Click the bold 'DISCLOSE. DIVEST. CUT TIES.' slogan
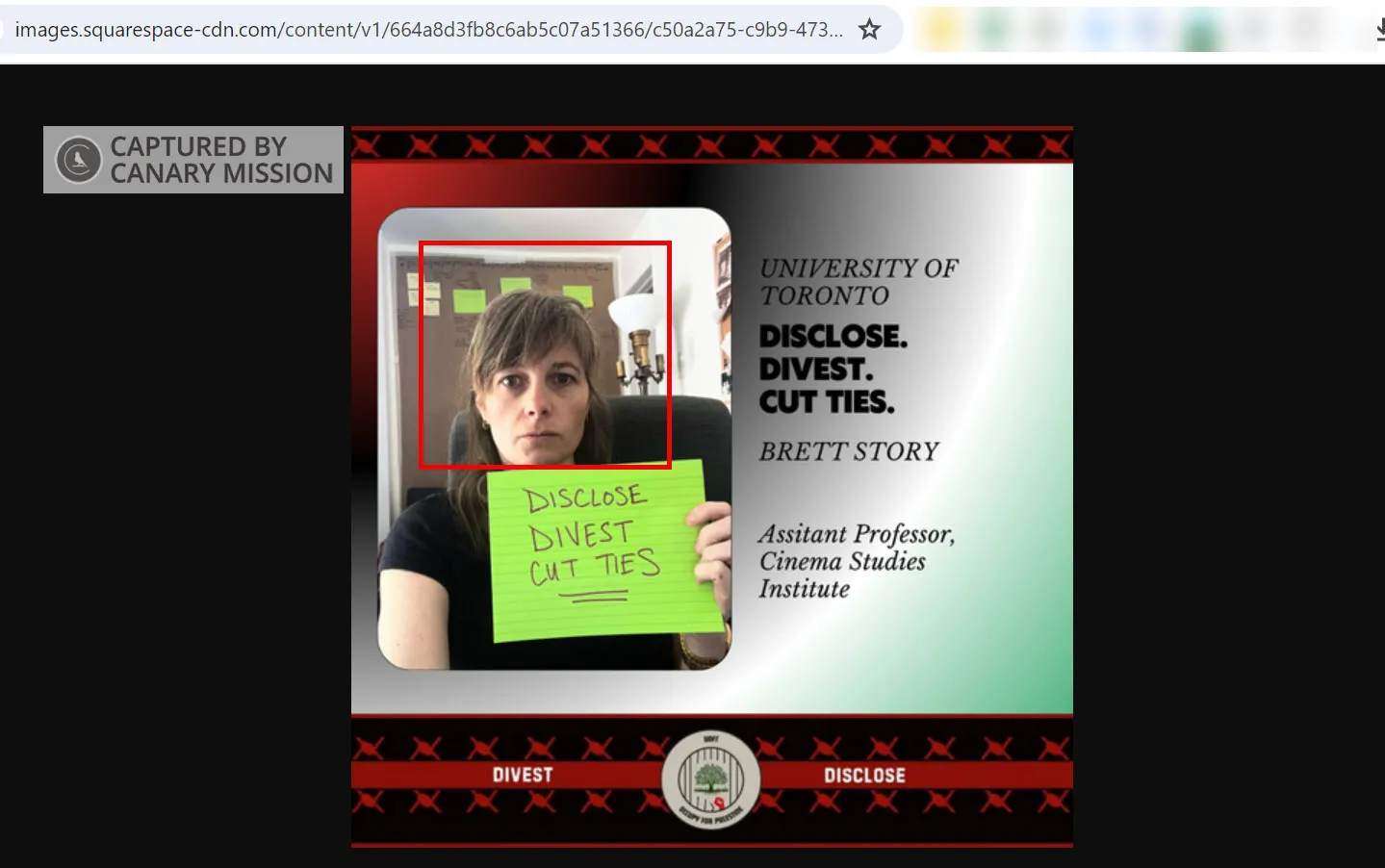Image resolution: width=1385 pixels, height=868 pixels. pyautogui.click(x=833, y=370)
